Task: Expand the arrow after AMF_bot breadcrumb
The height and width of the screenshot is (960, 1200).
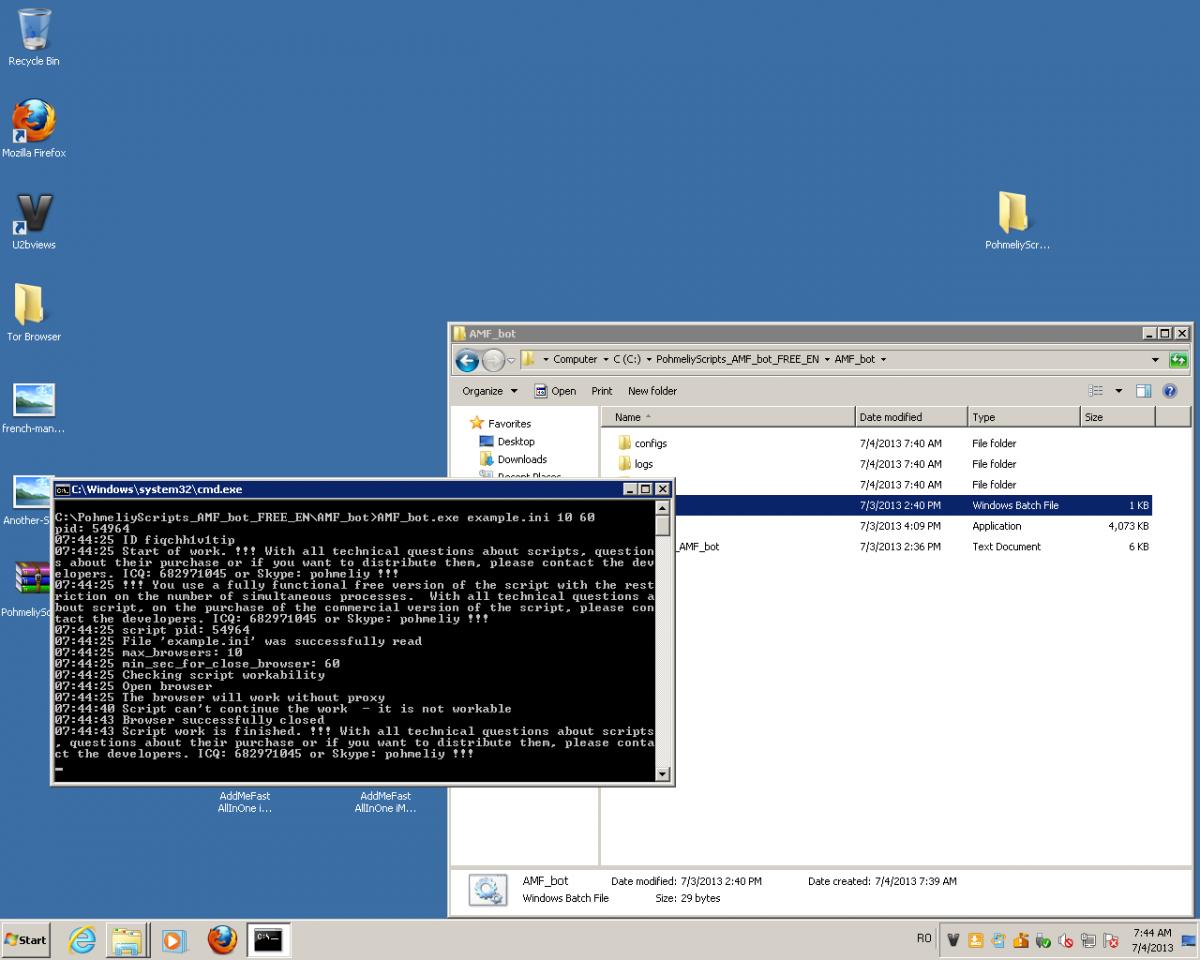Action: 883,359
